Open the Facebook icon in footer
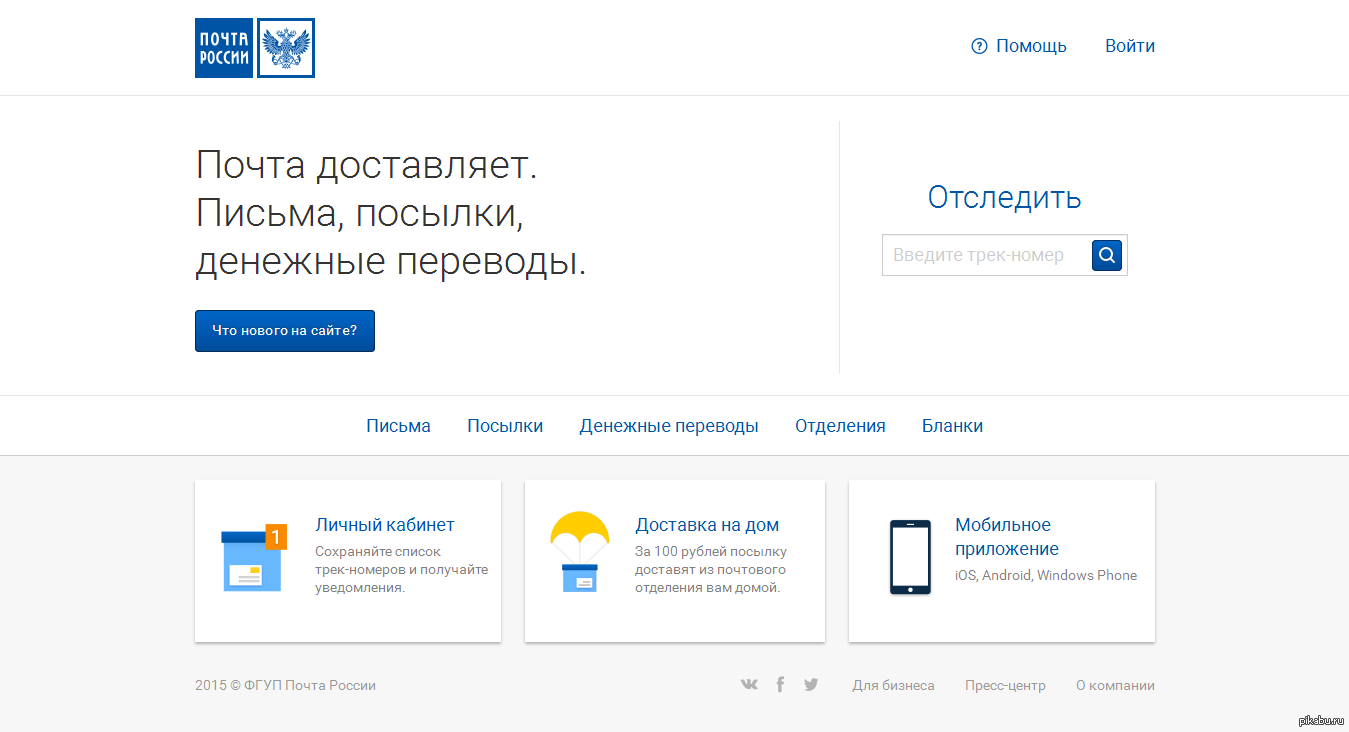The width and height of the screenshot is (1349, 732). 780,685
